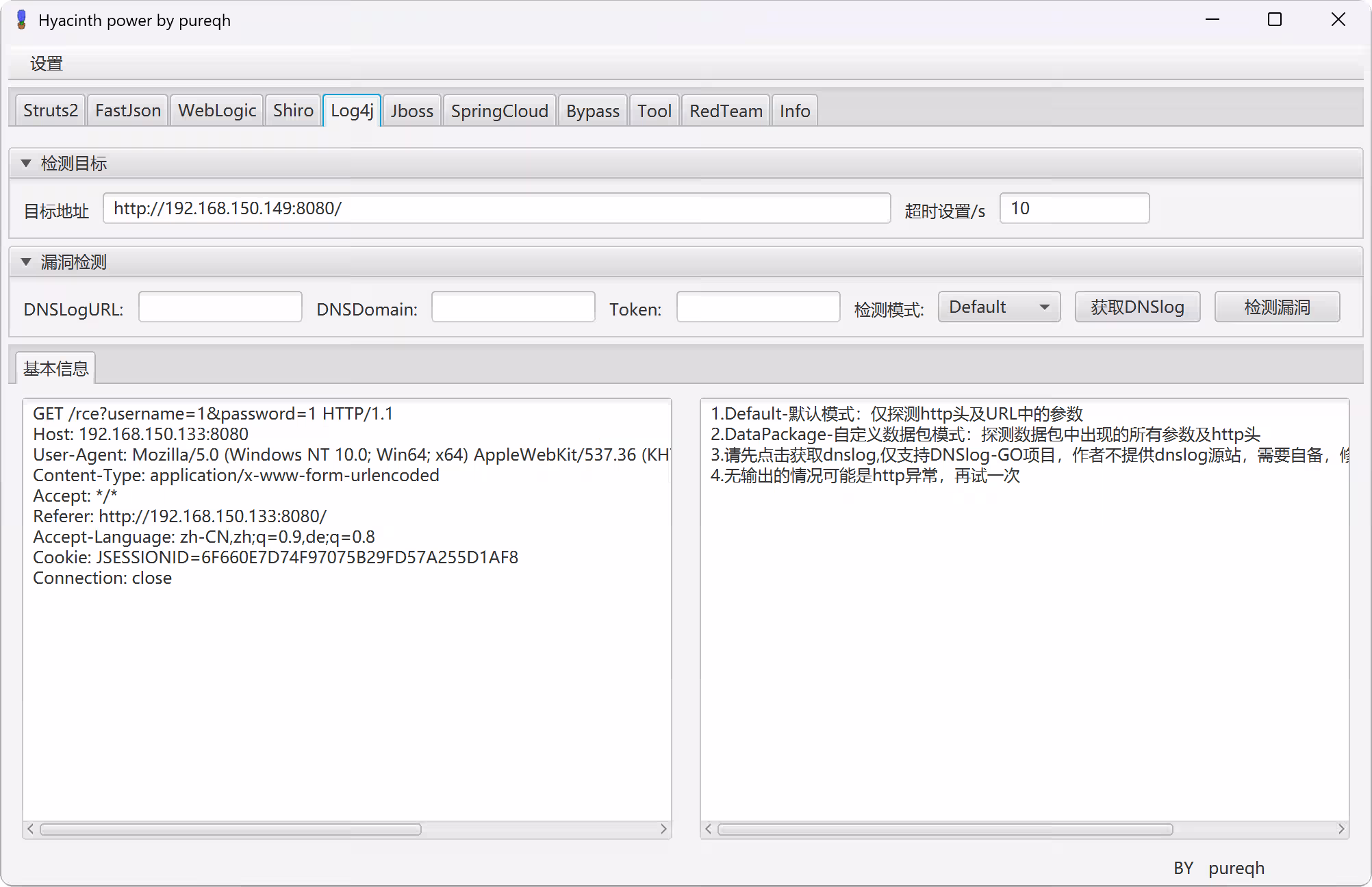Click the DNSLogURL input field
The height and width of the screenshot is (887, 1372).
[220, 307]
